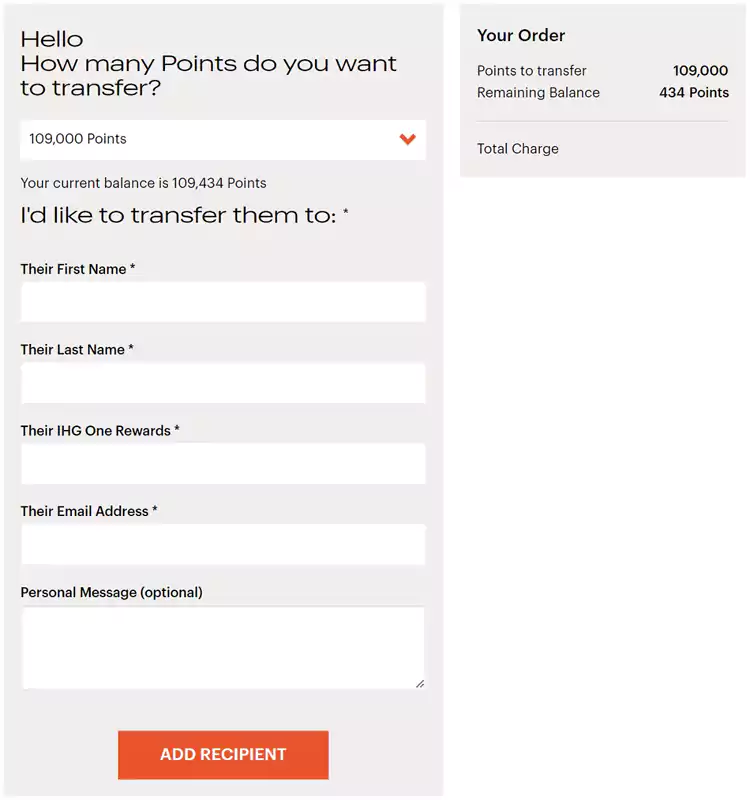
Task: Click "Points to transfer" in order summary
Action: 532,71
